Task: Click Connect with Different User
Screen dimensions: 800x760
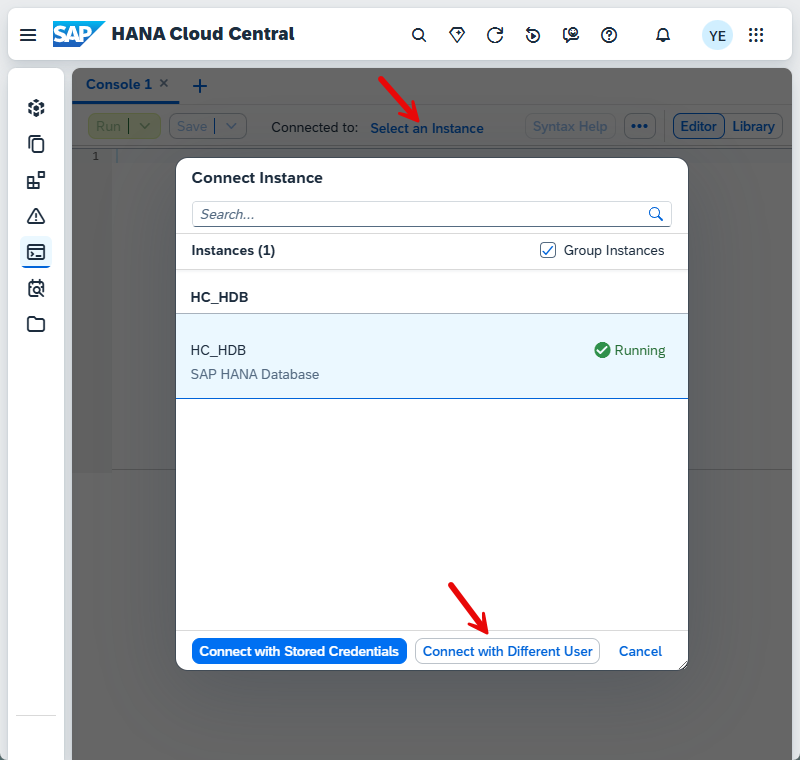Action: pyautogui.click(x=507, y=651)
